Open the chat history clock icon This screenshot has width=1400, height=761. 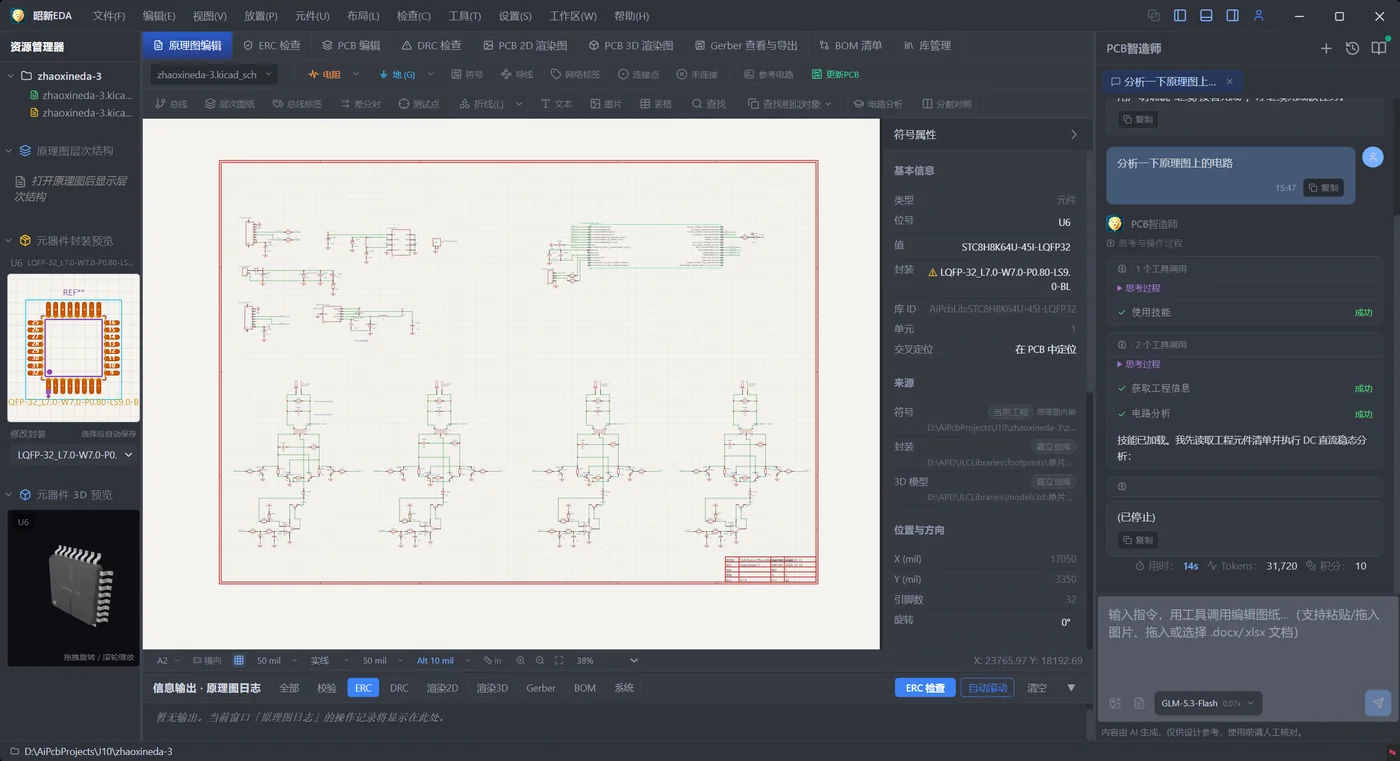1352,48
